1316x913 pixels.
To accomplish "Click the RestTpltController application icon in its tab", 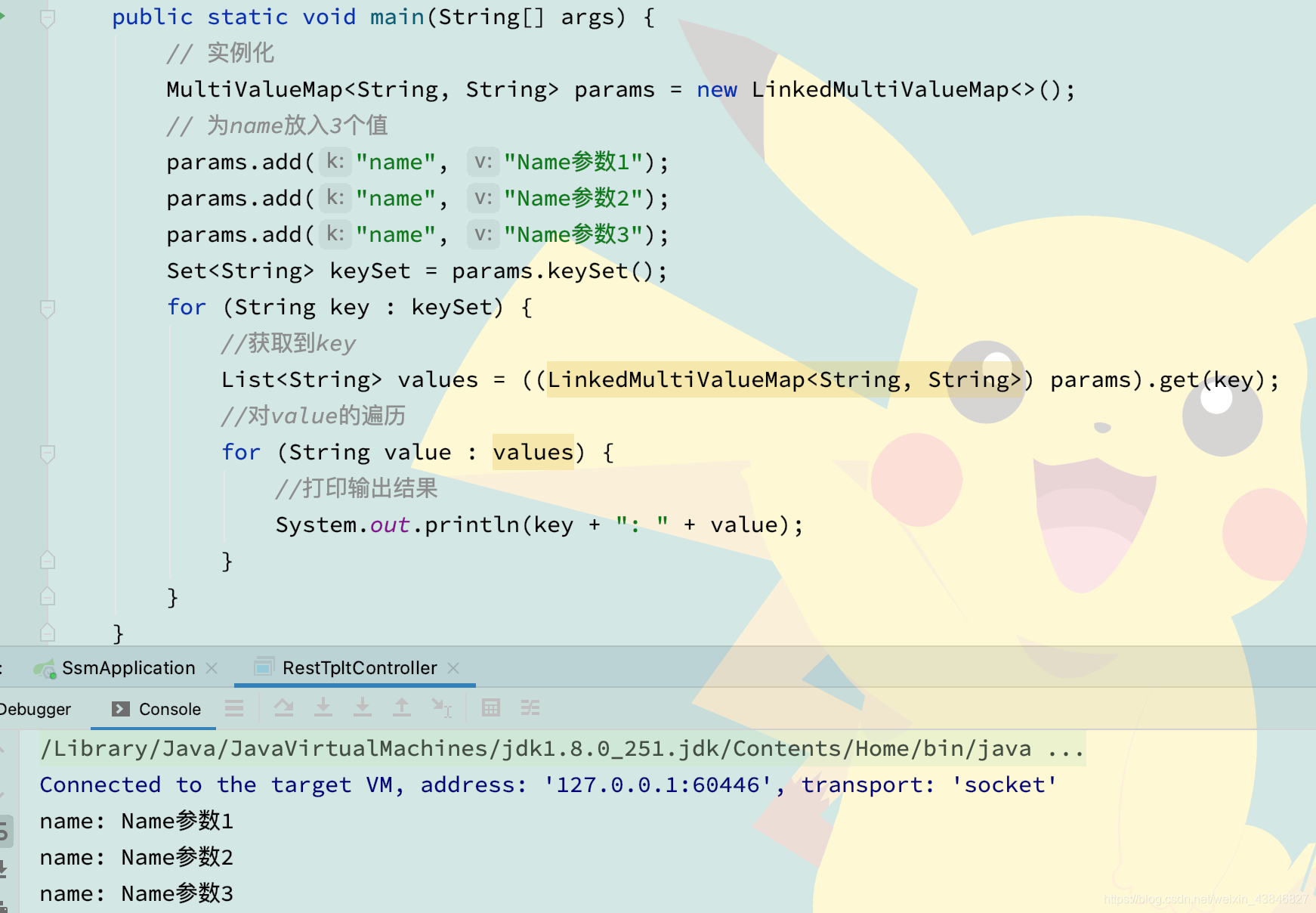I will tap(263, 667).
